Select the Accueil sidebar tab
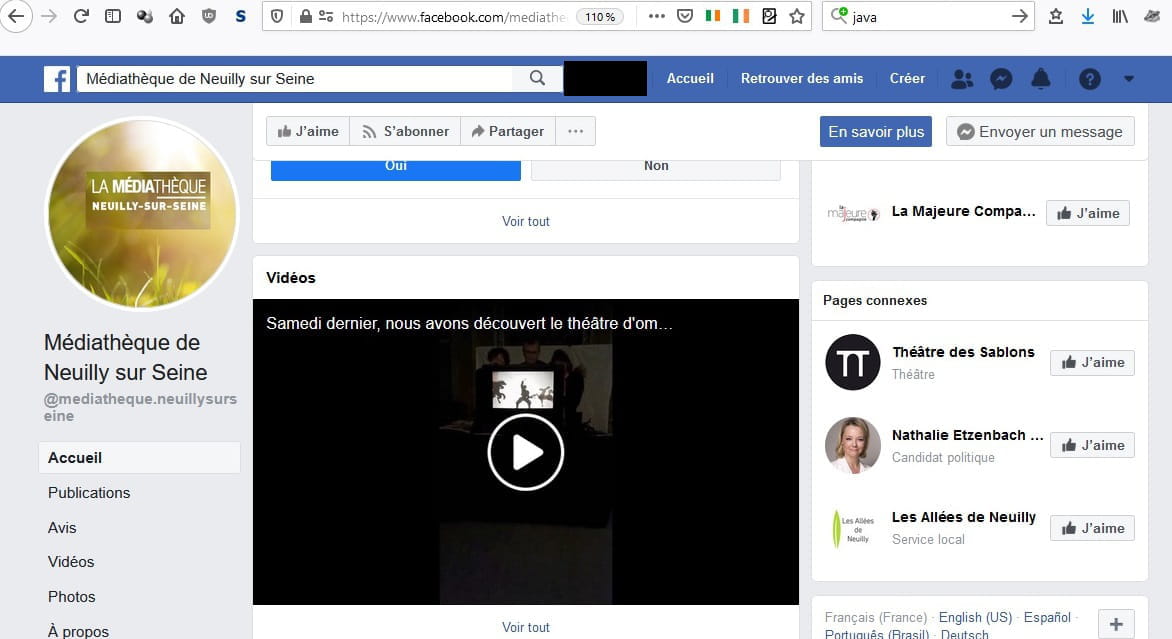The image size is (1172, 639). (140, 457)
